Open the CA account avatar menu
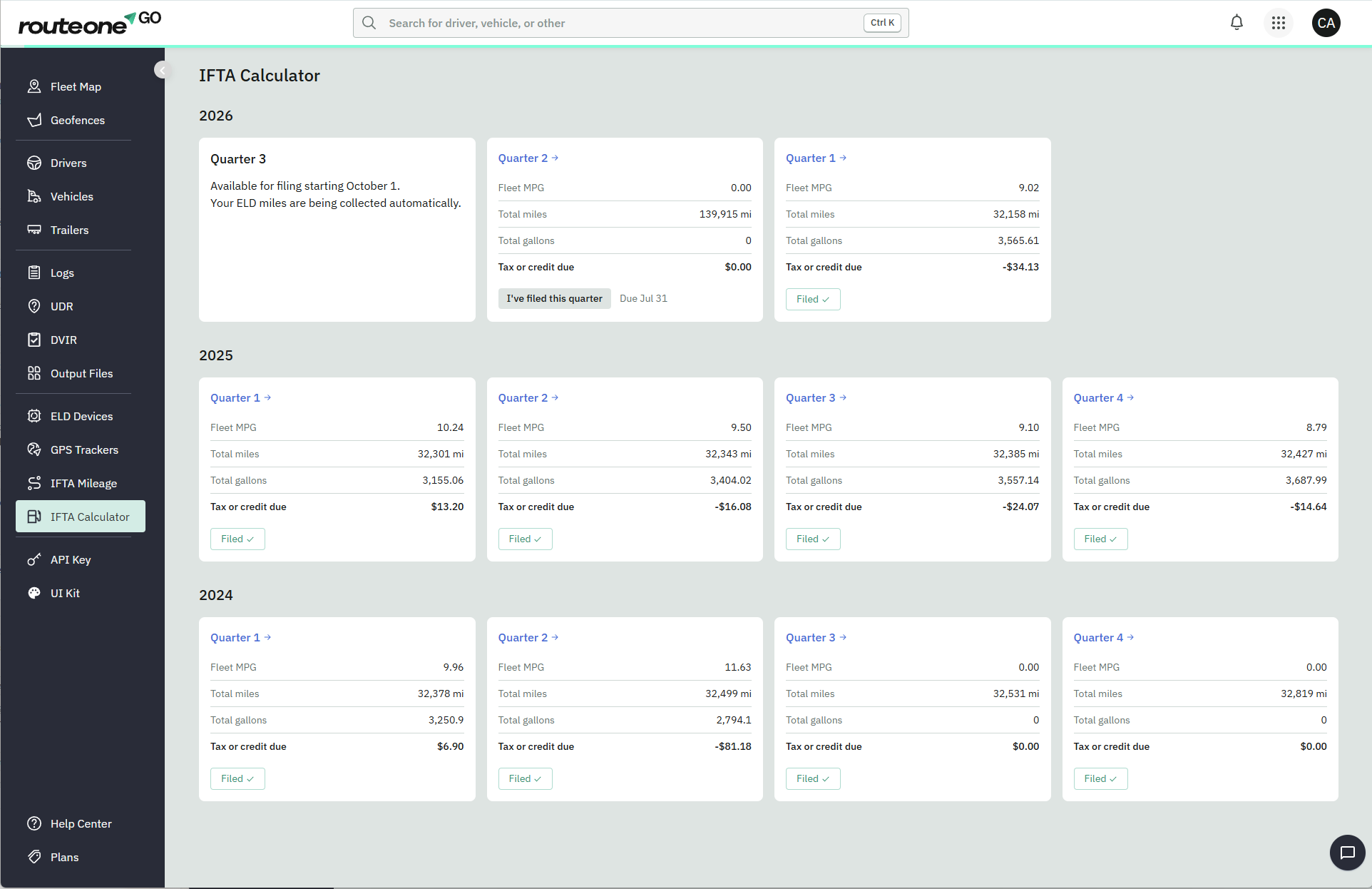The image size is (1372, 889). (x=1326, y=23)
